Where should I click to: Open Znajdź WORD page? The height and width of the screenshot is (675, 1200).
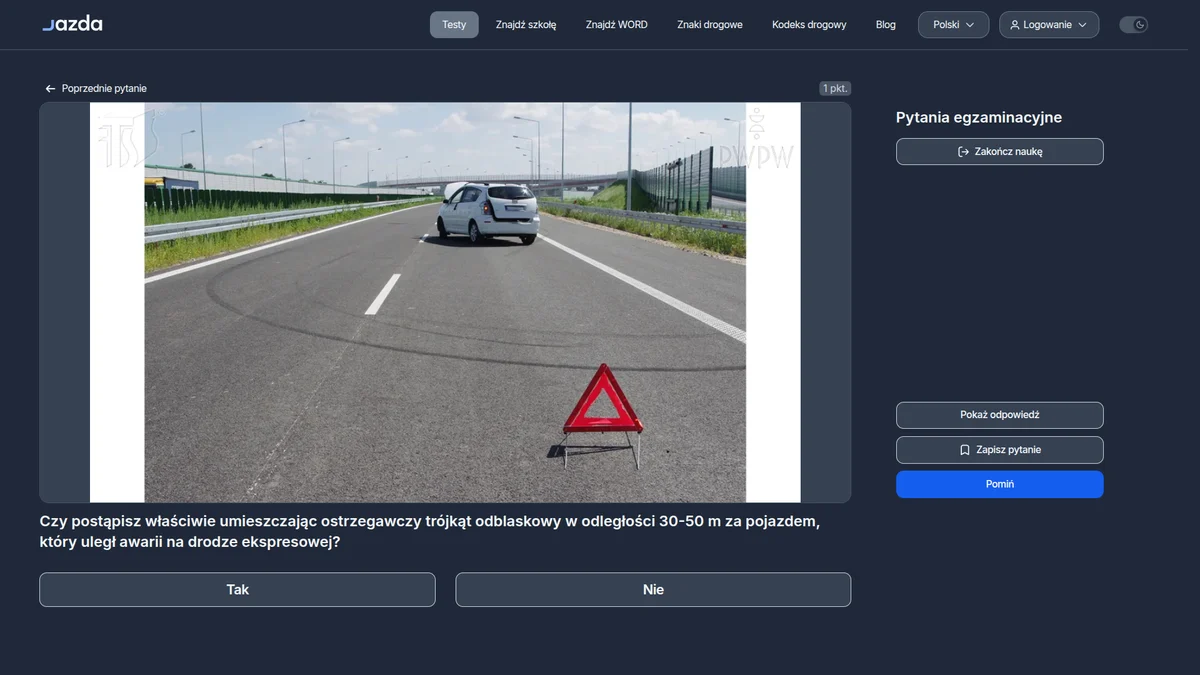[617, 25]
